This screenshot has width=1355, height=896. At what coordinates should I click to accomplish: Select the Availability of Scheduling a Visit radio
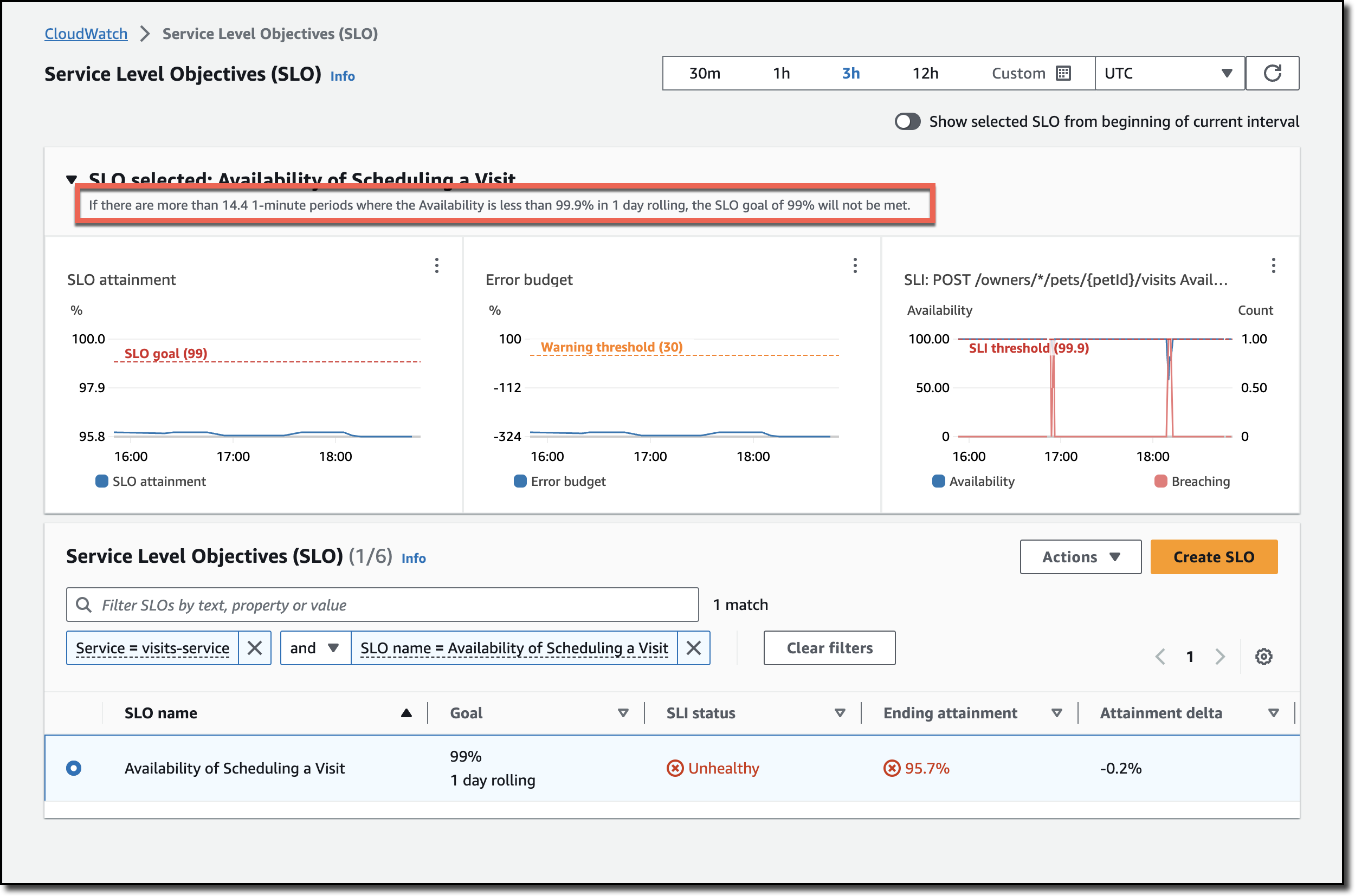(x=73, y=768)
